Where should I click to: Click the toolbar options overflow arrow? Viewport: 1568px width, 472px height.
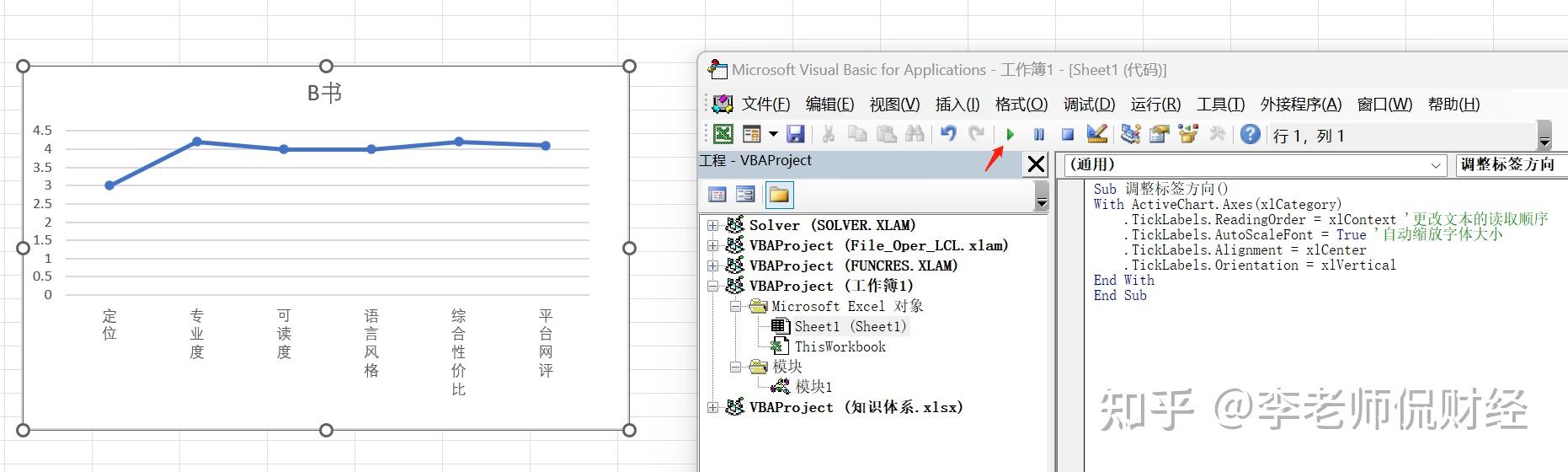coord(1544,137)
